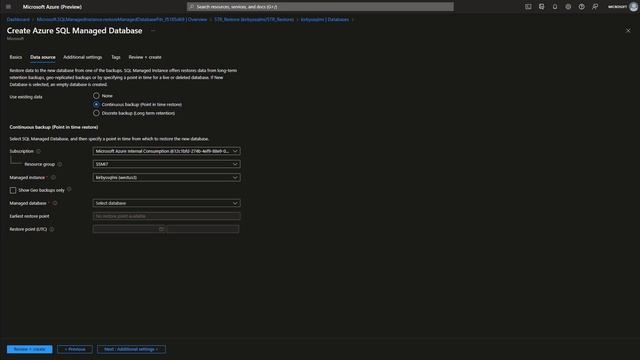Continue with Next : Additional settings button
The height and width of the screenshot is (360, 640).
pyautogui.click(x=131, y=349)
